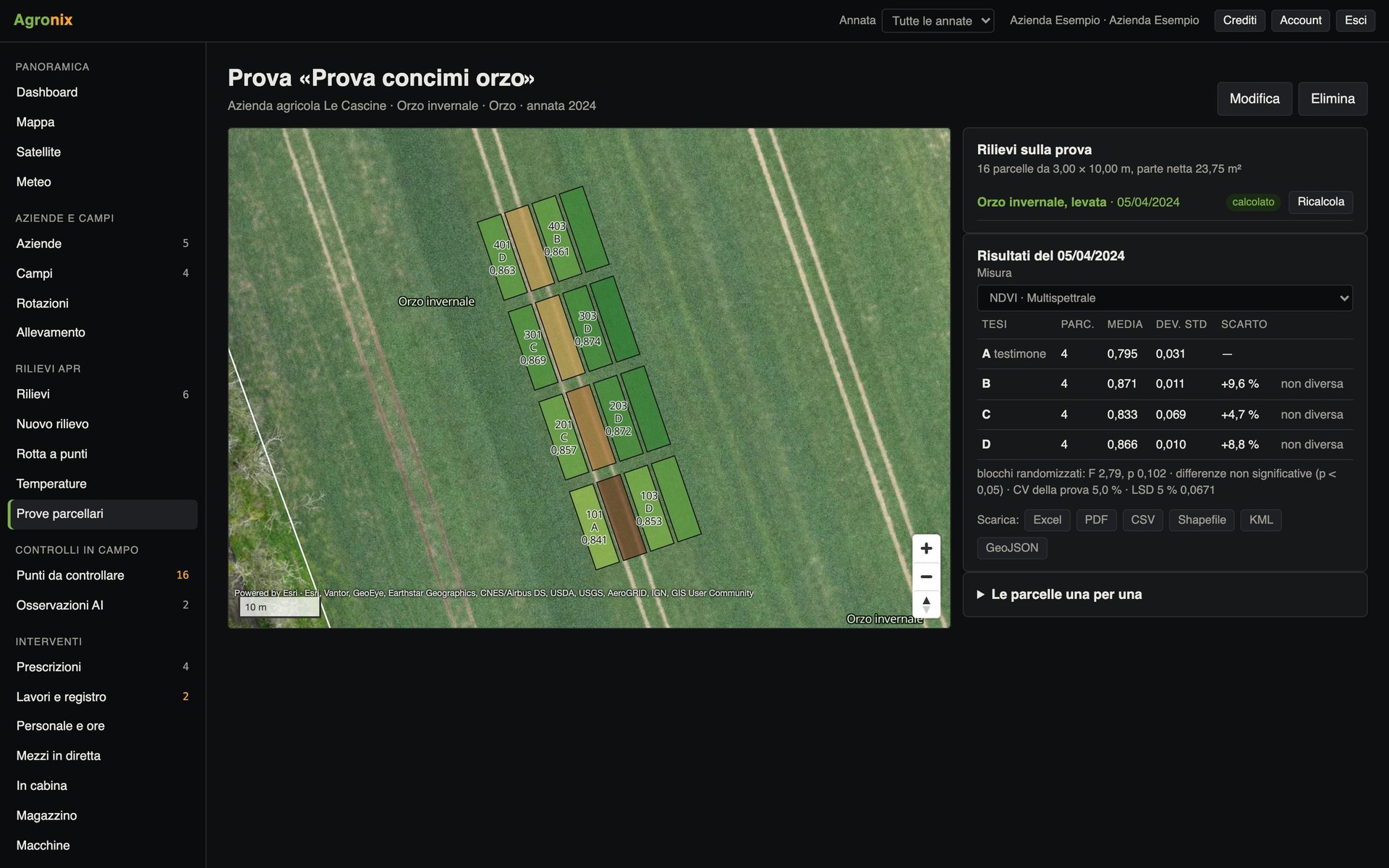1389x868 pixels.
Task: Click the Elimina button
Action: 1333,99
